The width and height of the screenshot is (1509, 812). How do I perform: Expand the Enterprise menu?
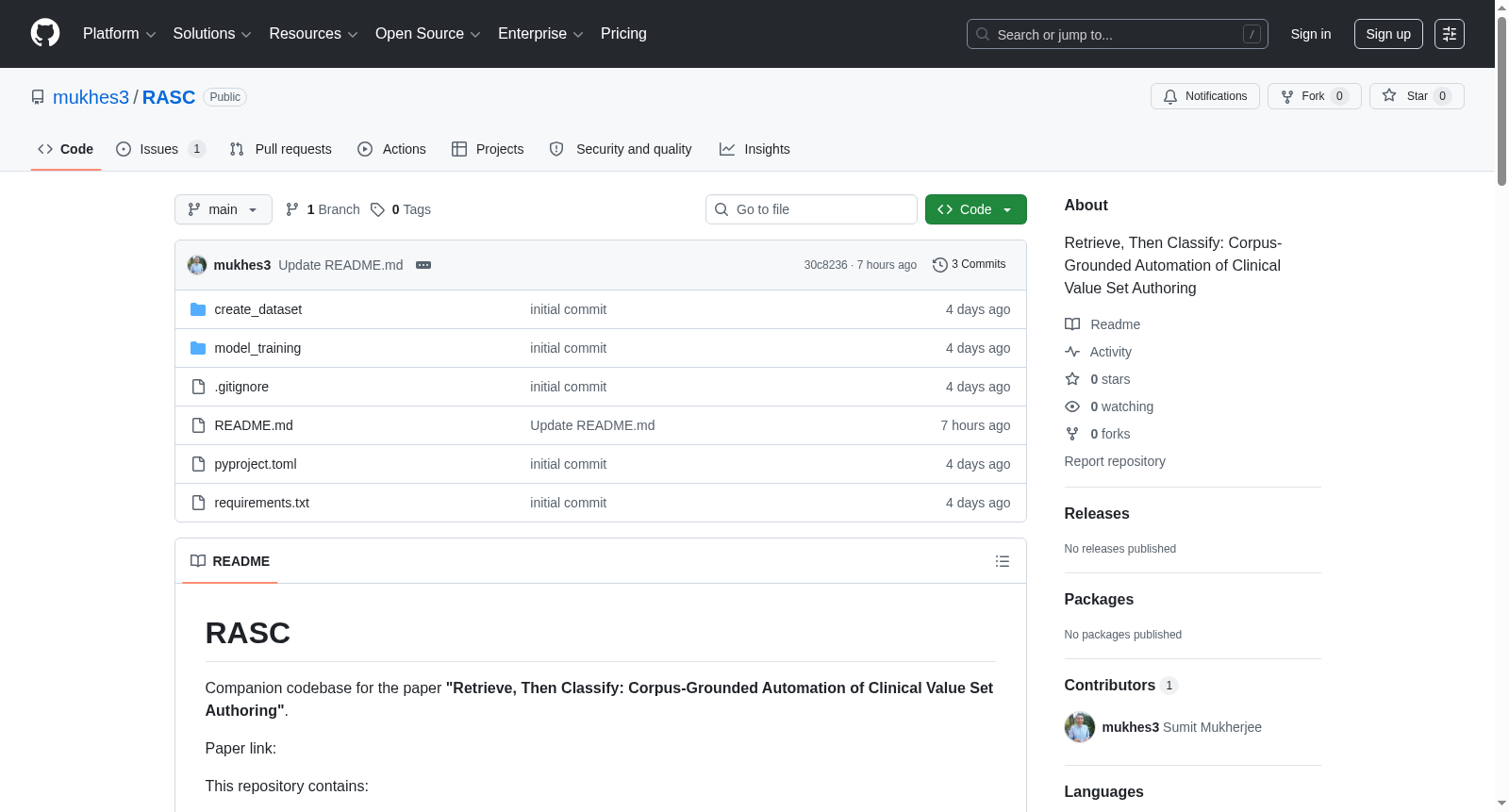pos(540,34)
